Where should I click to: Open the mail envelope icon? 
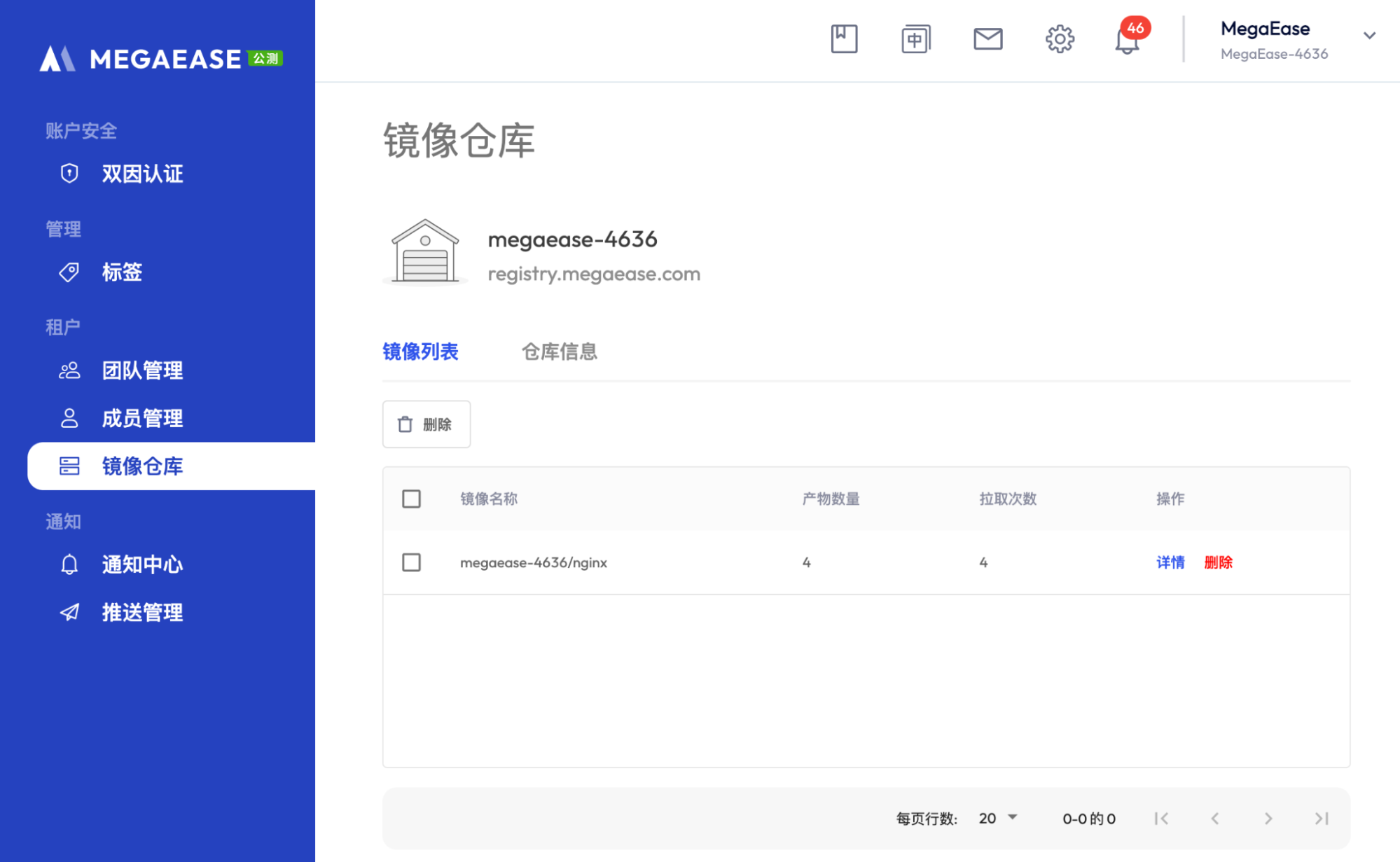point(987,39)
